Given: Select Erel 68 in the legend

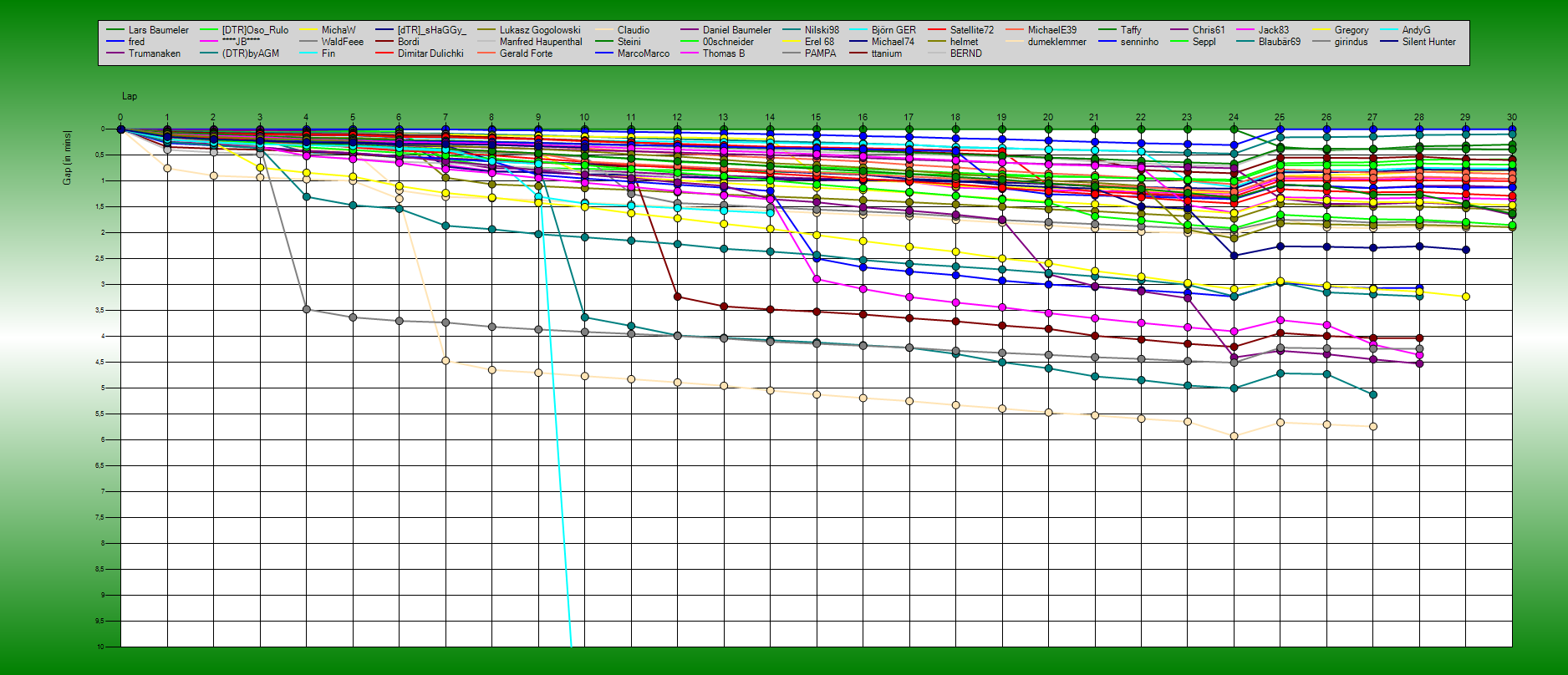Looking at the screenshot, I should click(819, 42).
